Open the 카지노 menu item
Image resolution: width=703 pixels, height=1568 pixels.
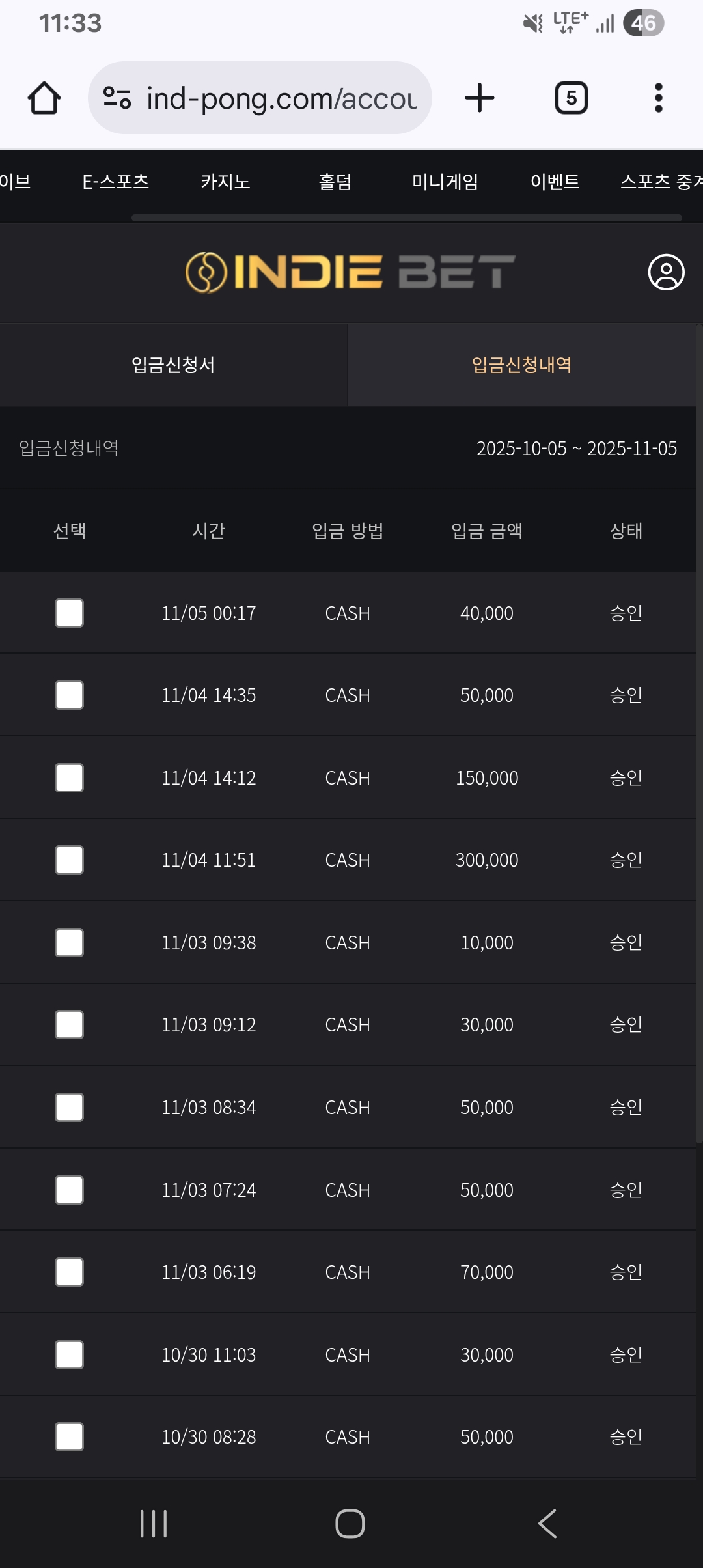[x=225, y=182]
